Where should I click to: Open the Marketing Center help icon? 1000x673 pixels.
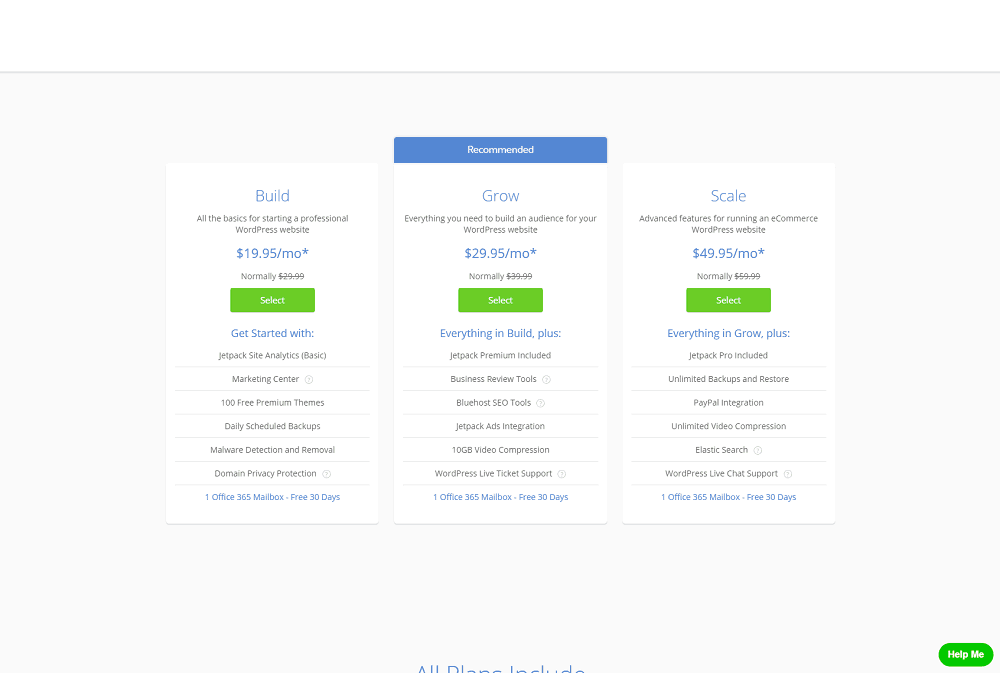pos(309,380)
